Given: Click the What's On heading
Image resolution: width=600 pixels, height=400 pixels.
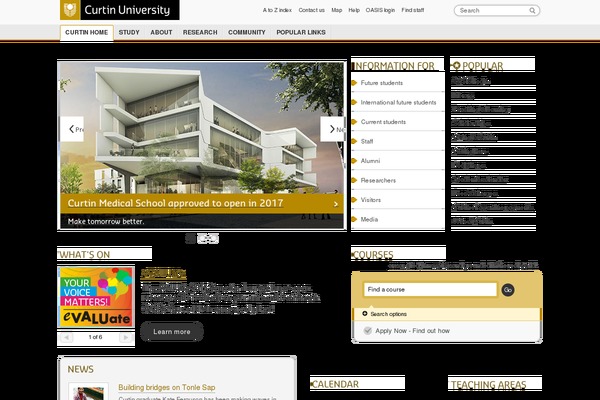Looking at the screenshot, I should click(x=85, y=255).
